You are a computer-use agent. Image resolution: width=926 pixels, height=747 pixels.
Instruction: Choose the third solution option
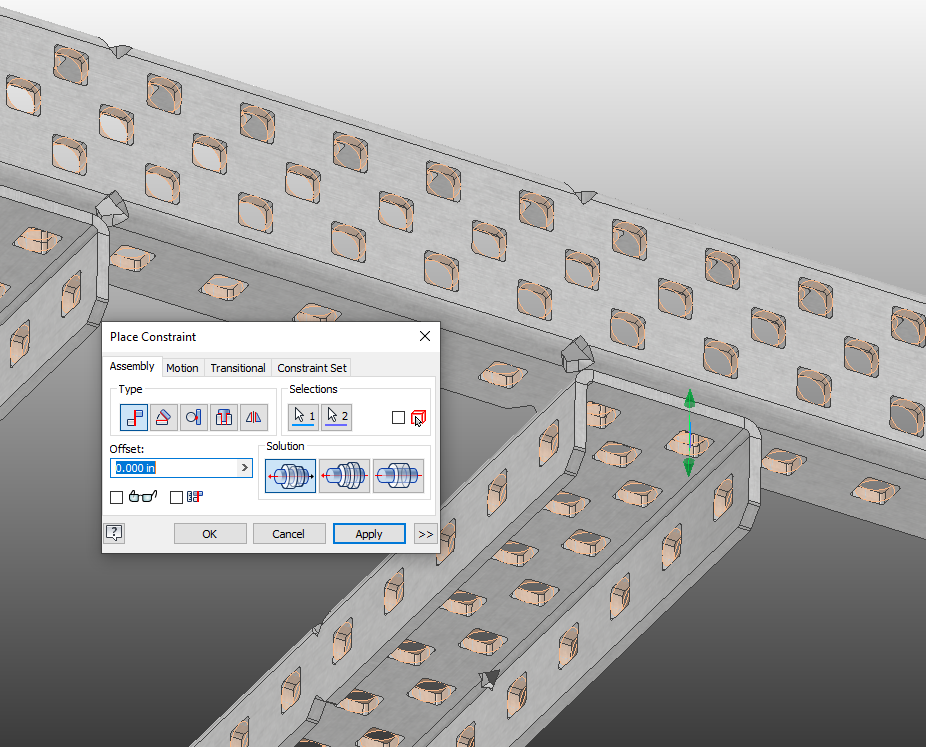pos(398,476)
